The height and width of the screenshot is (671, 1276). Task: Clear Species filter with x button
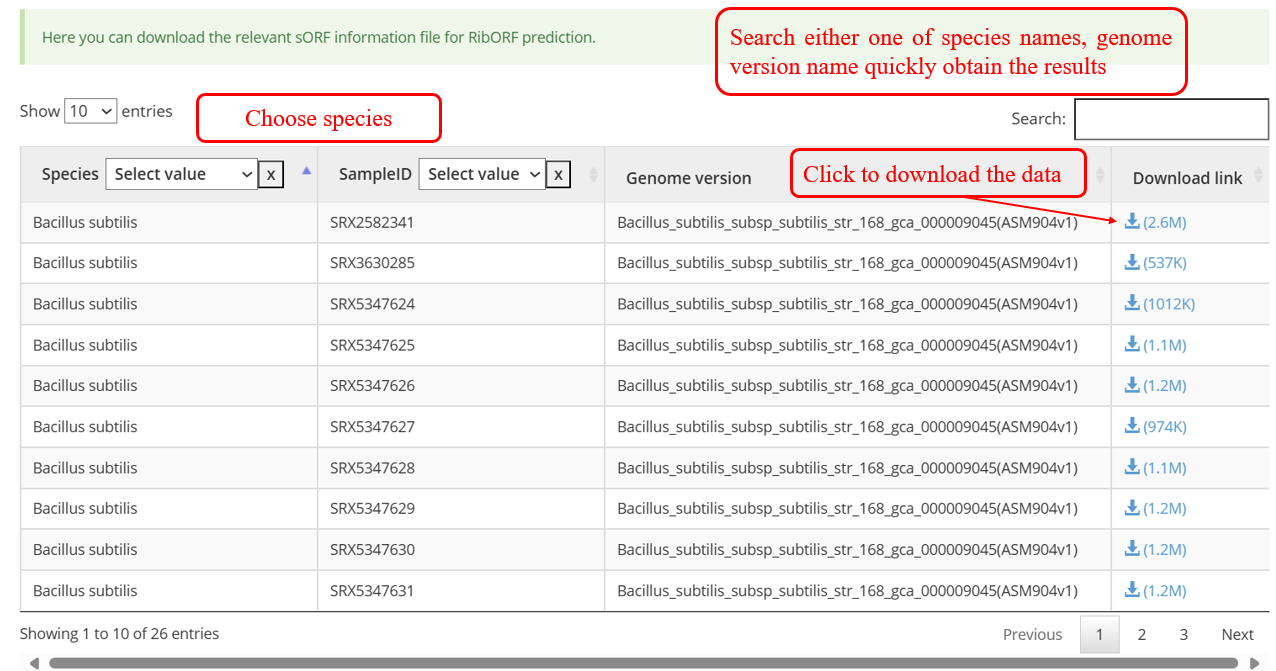270,175
